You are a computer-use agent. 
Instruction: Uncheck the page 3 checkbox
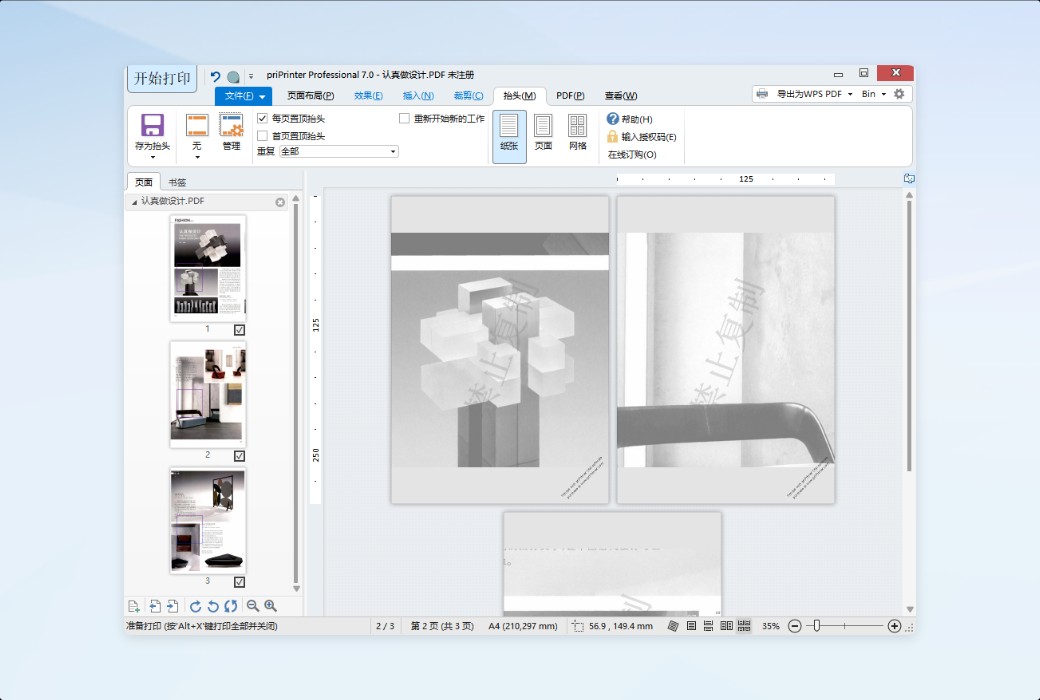point(239,582)
